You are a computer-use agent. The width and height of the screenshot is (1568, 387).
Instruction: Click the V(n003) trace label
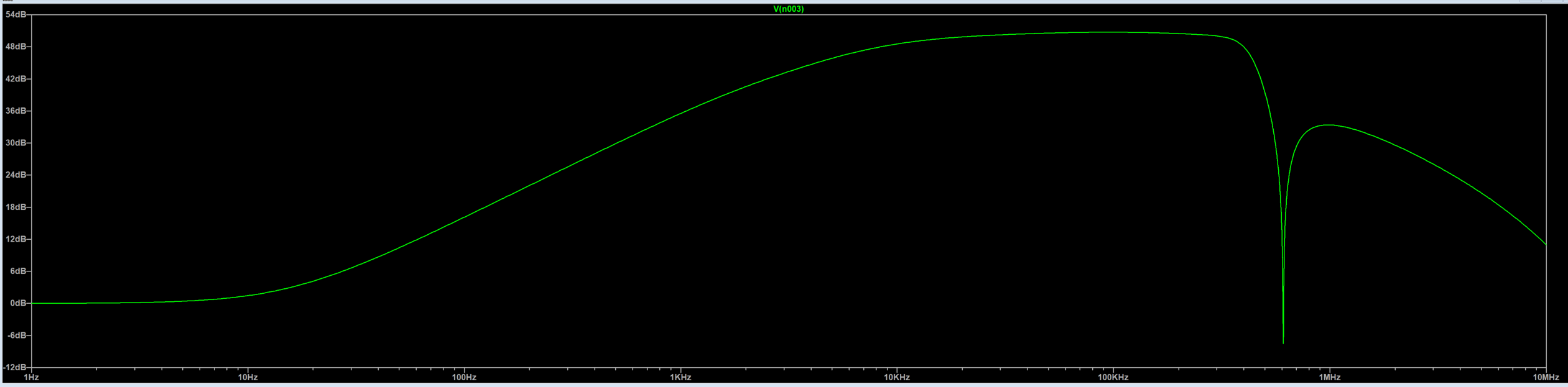pos(788,9)
